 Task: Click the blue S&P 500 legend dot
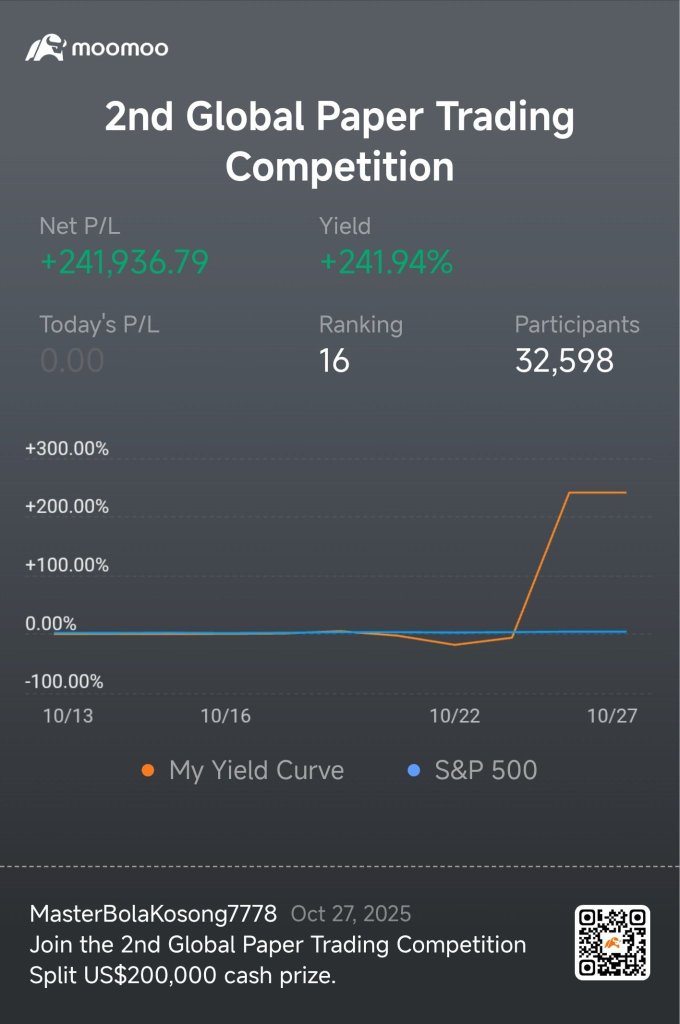point(413,771)
